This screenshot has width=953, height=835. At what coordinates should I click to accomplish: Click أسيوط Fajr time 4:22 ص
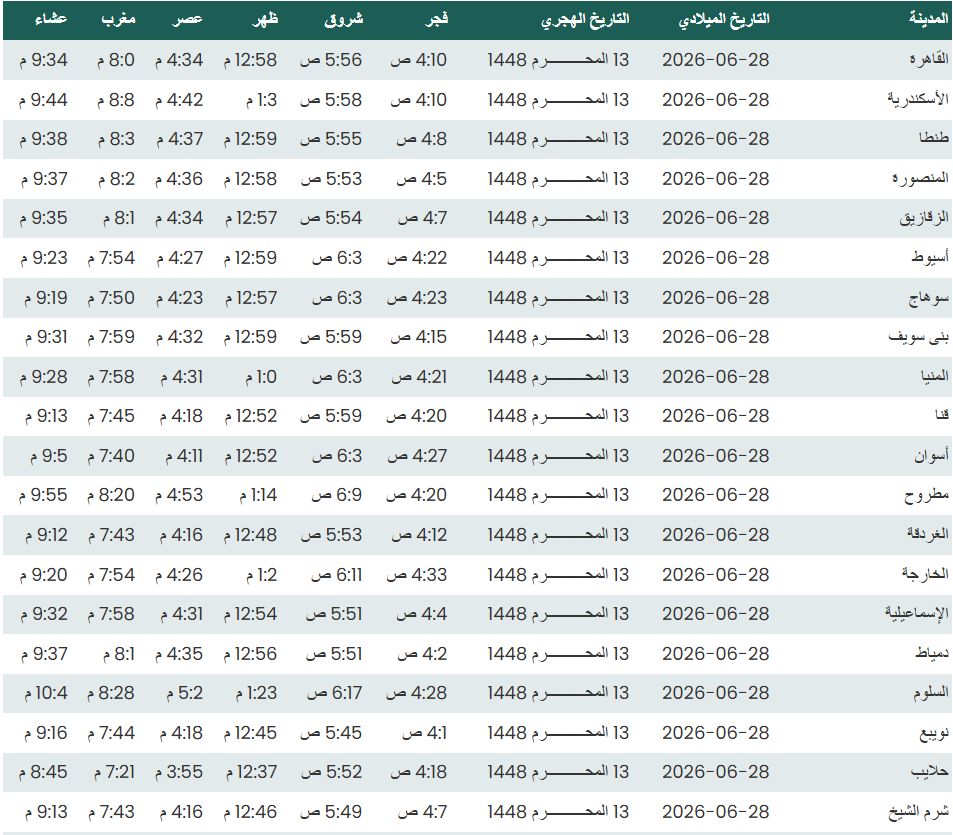pos(417,258)
